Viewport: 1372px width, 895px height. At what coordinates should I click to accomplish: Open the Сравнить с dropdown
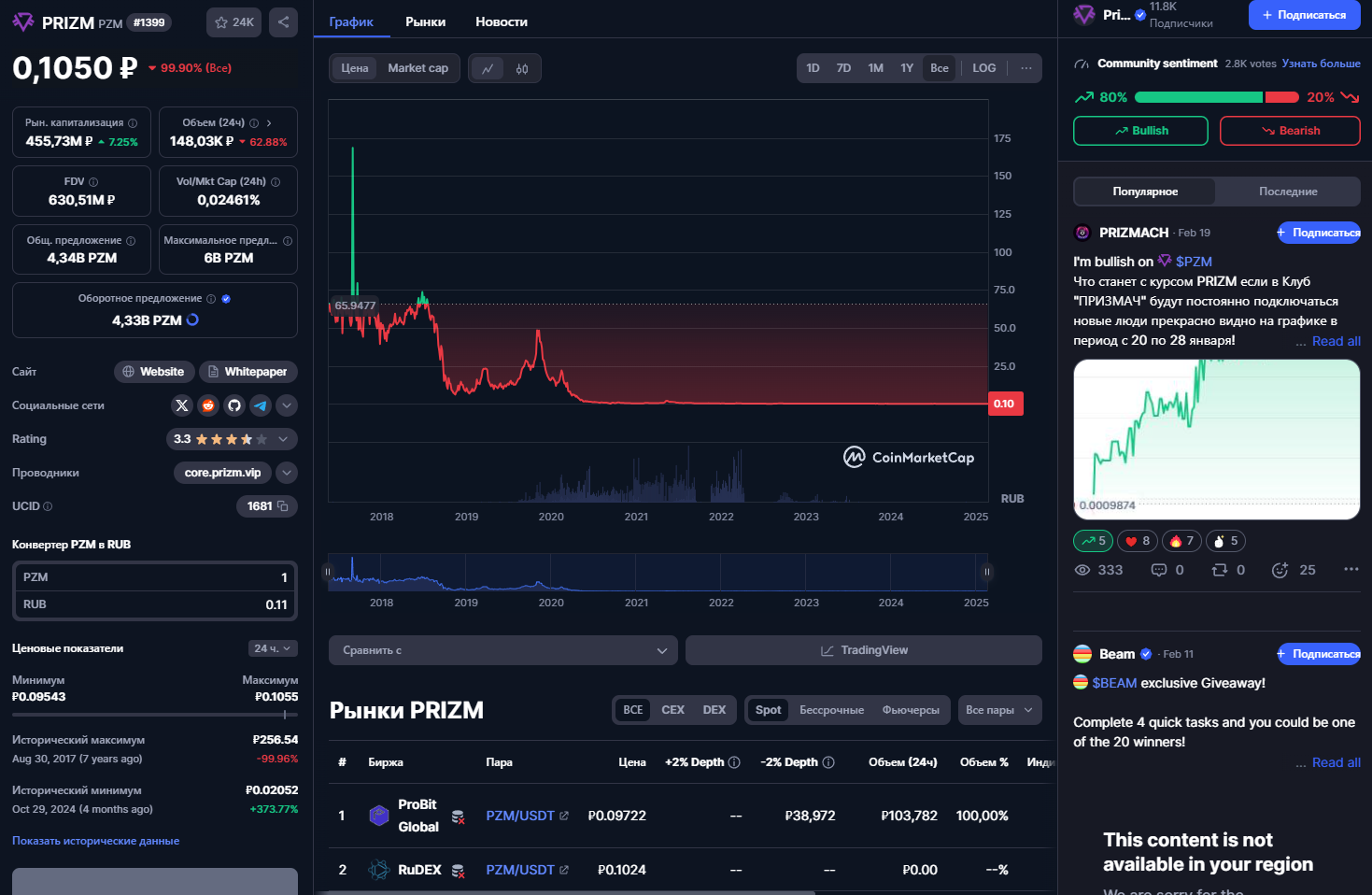pyautogui.click(x=503, y=650)
